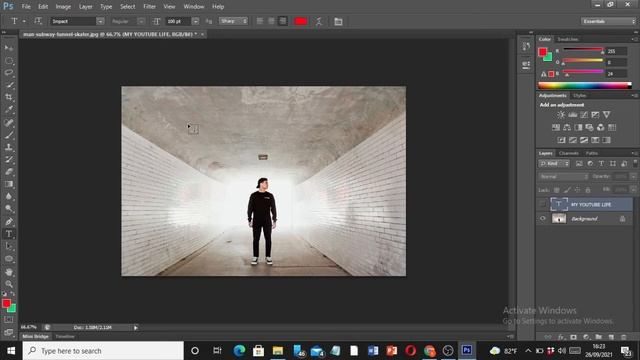Image resolution: width=640 pixels, height=360 pixels.
Task: Switch to the Paths tab
Action: click(591, 153)
